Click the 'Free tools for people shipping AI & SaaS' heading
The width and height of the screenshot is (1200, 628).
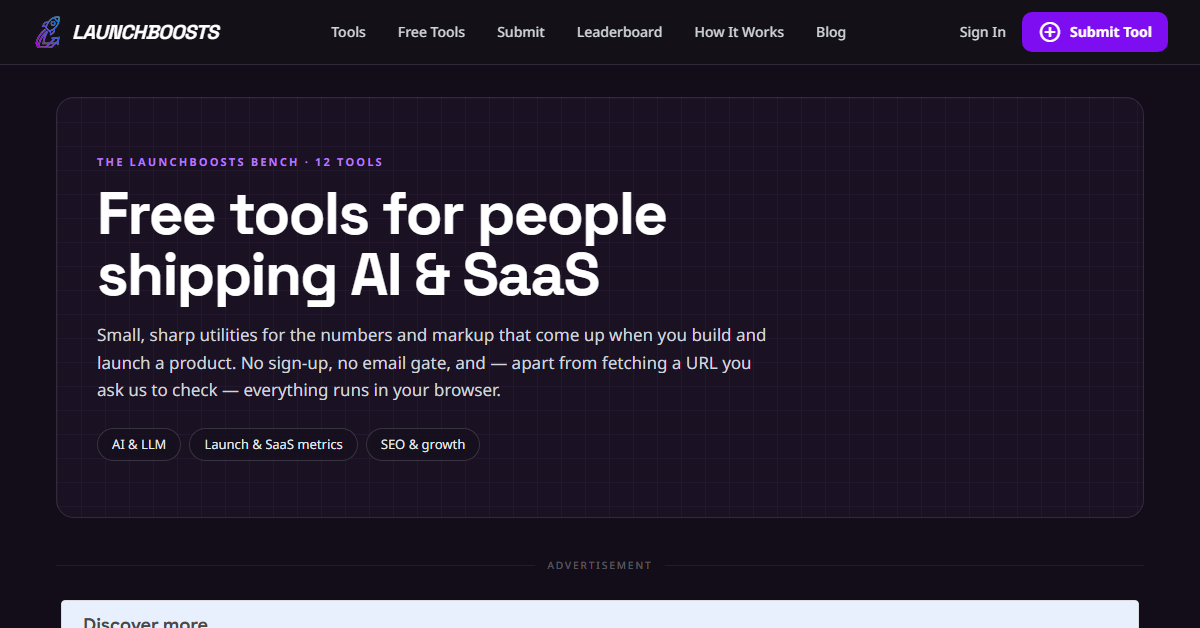[x=382, y=245]
